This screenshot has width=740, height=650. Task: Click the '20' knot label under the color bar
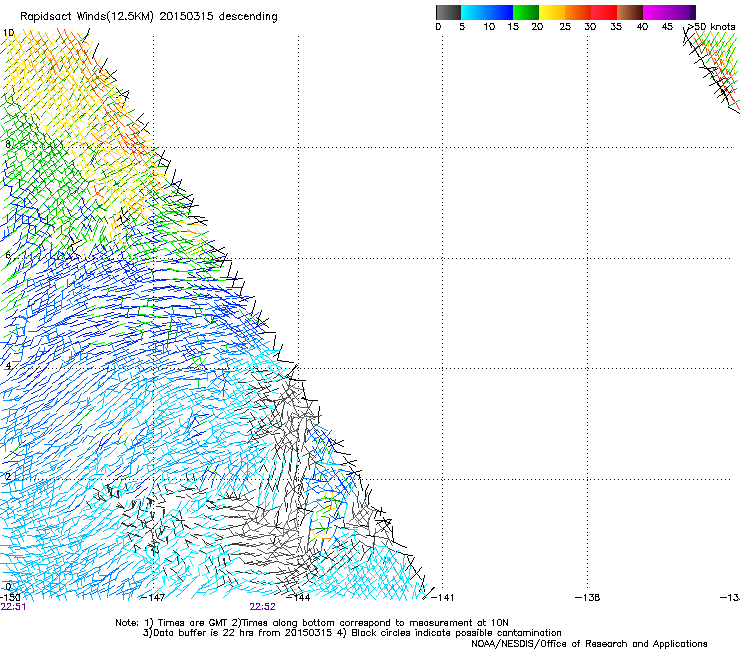point(537,27)
